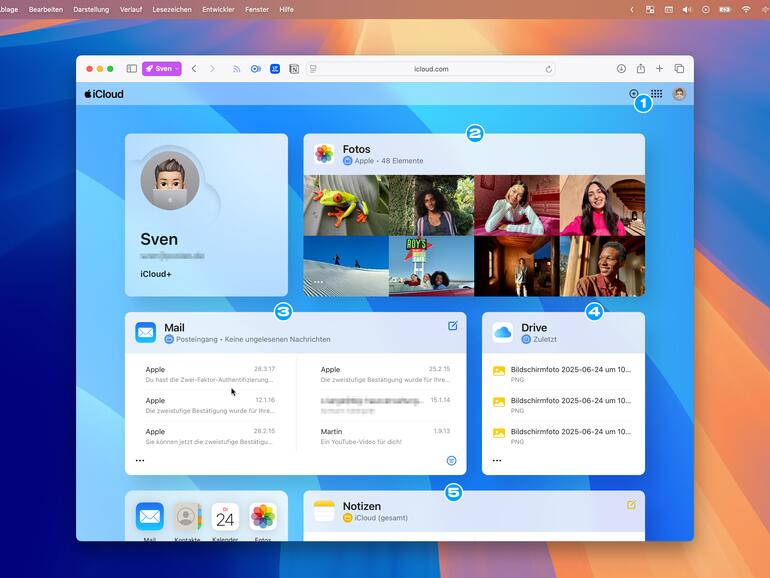
Task: Open the Notizen tile title
Action: coord(362,506)
